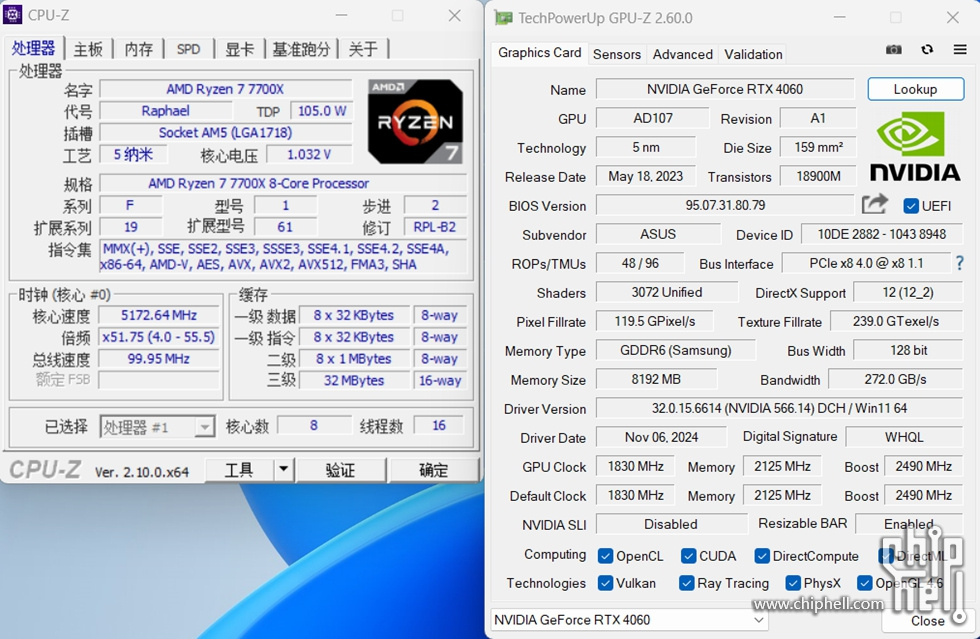Open the 内存 tab in CPU-Z
The width and height of the screenshot is (980, 639).
click(139, 49)
